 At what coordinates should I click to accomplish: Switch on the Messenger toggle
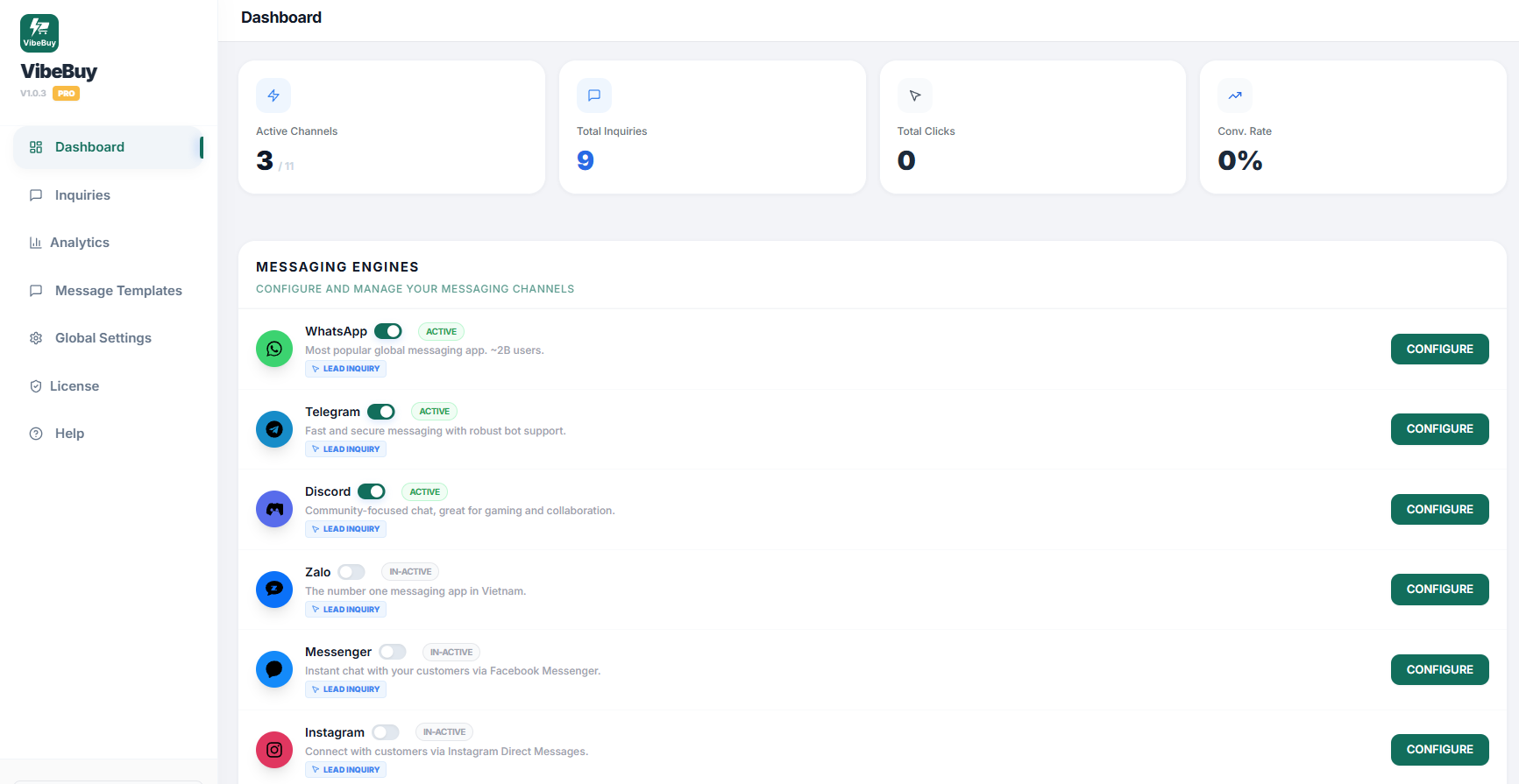(x=393, y=652)
